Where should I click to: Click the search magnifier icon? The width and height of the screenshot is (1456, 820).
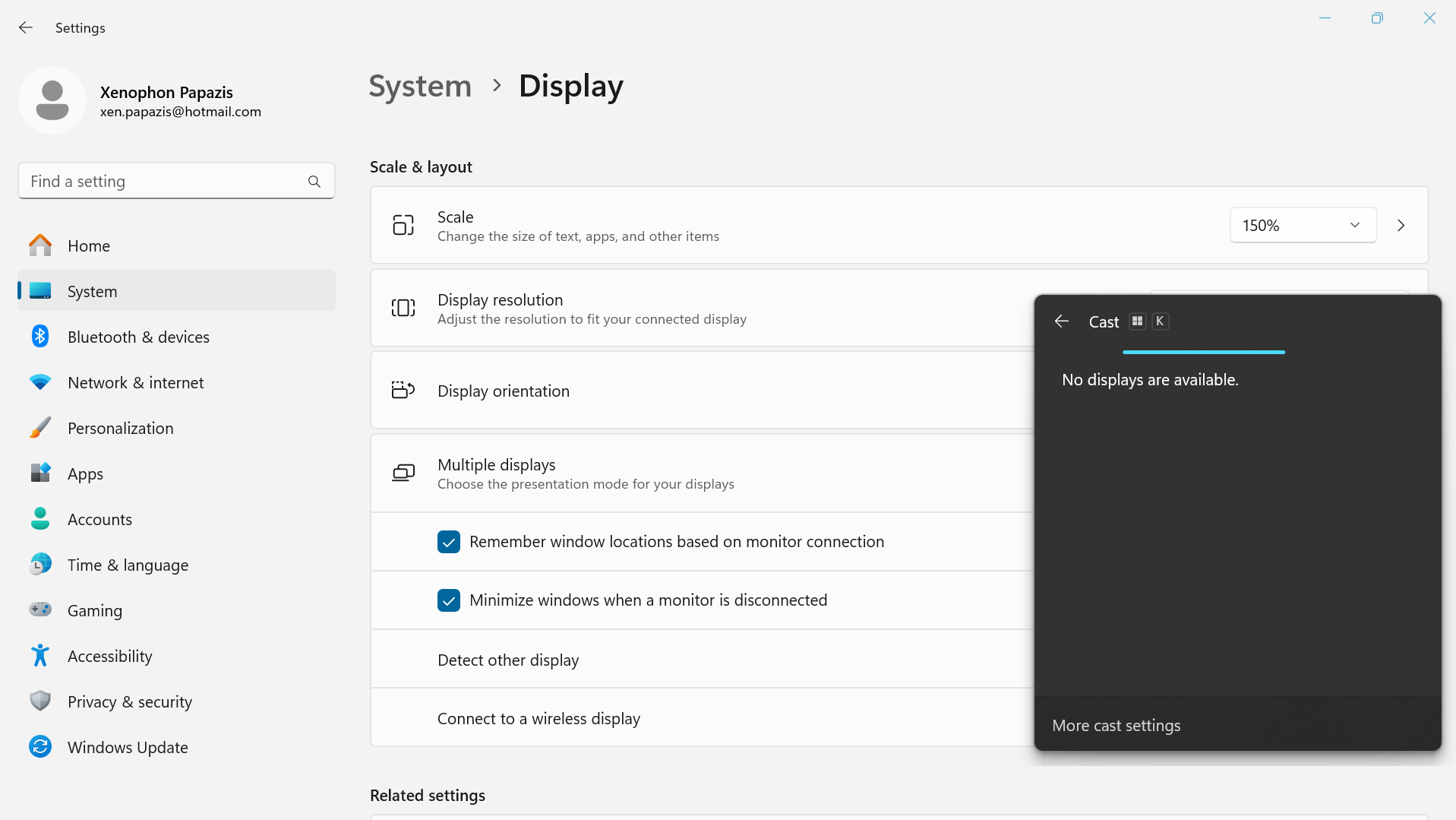coord(314,182)
